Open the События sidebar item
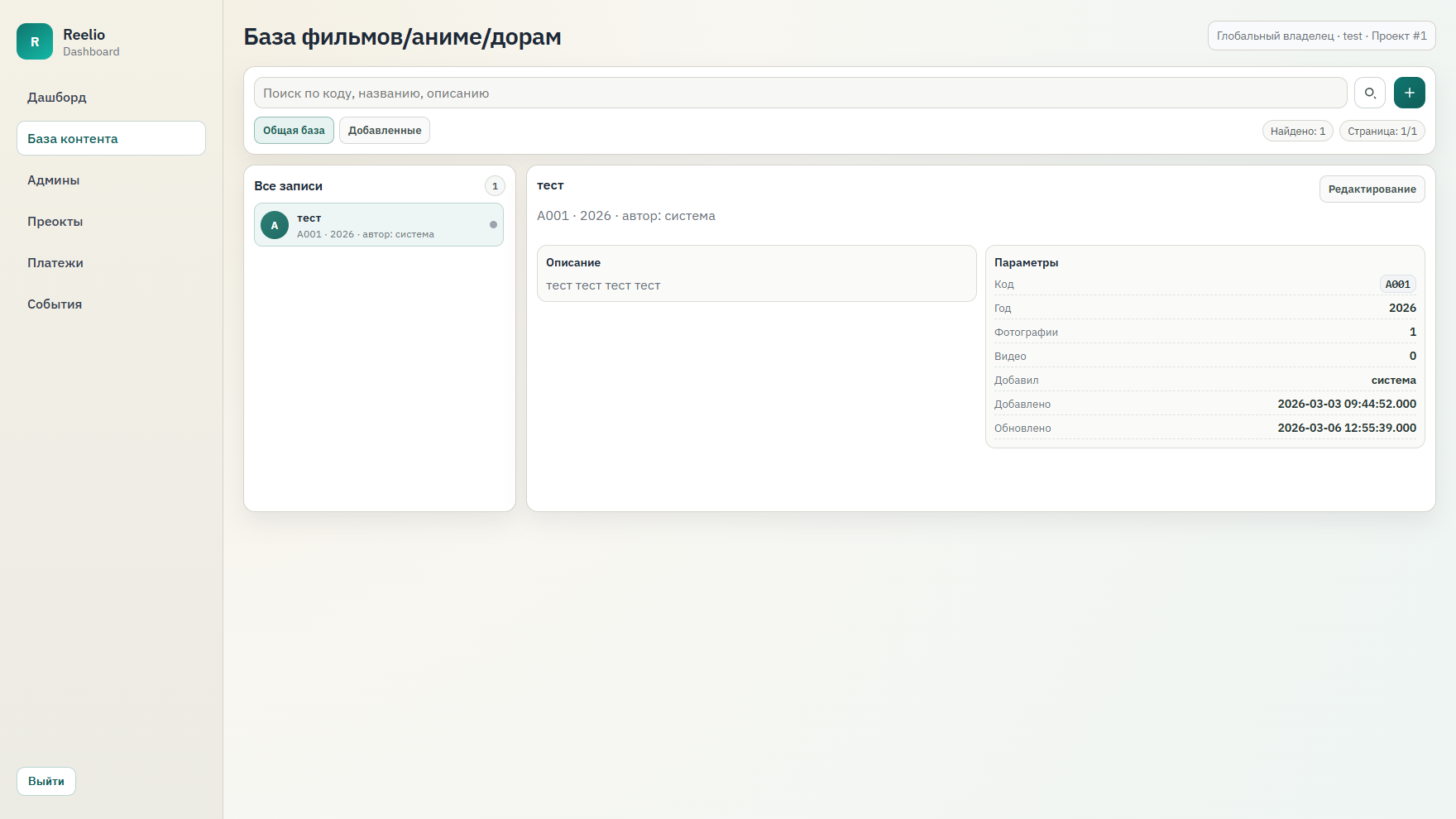This screenshot has height=819, width=1456. pyautogui.click(x=55, y=304)
